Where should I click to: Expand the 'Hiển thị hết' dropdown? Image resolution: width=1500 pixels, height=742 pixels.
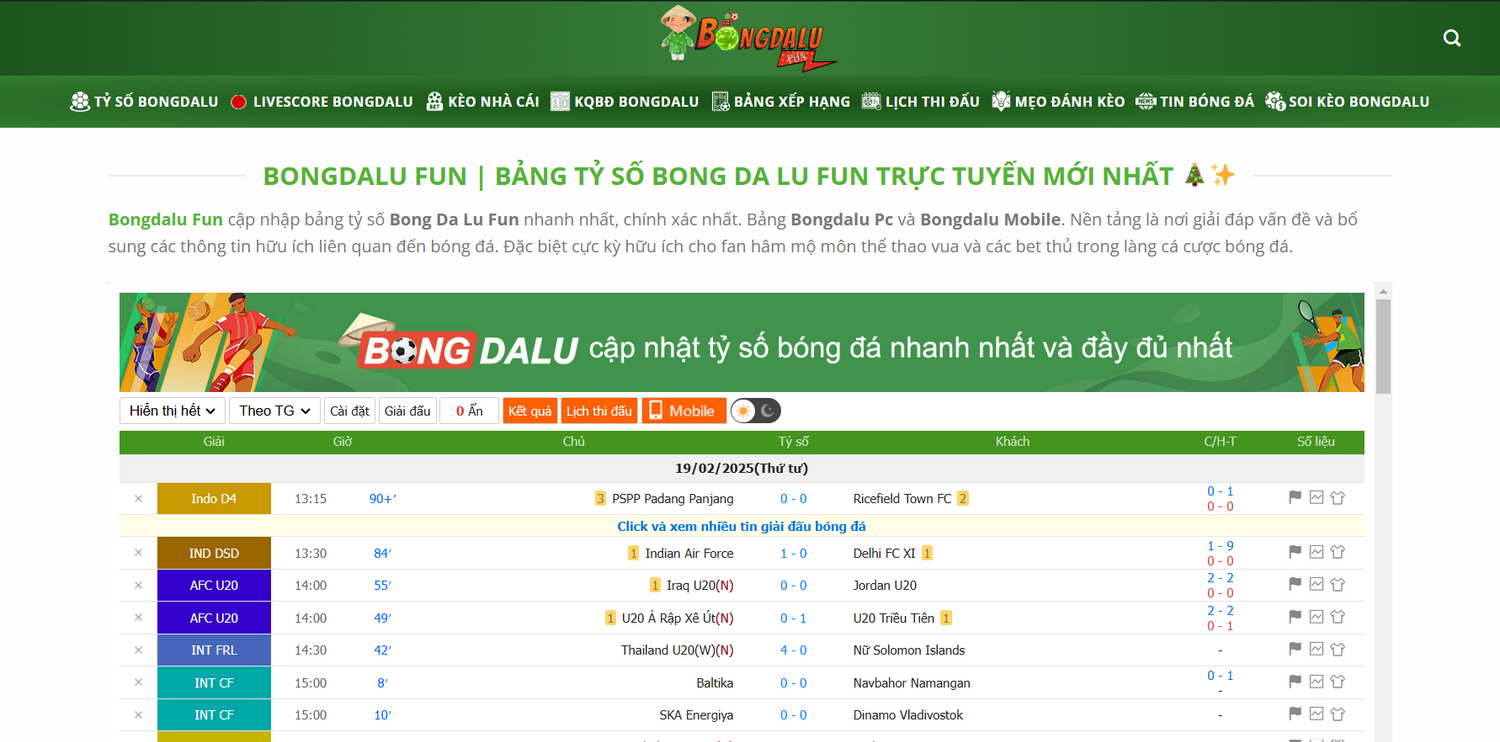pos(172,411)
